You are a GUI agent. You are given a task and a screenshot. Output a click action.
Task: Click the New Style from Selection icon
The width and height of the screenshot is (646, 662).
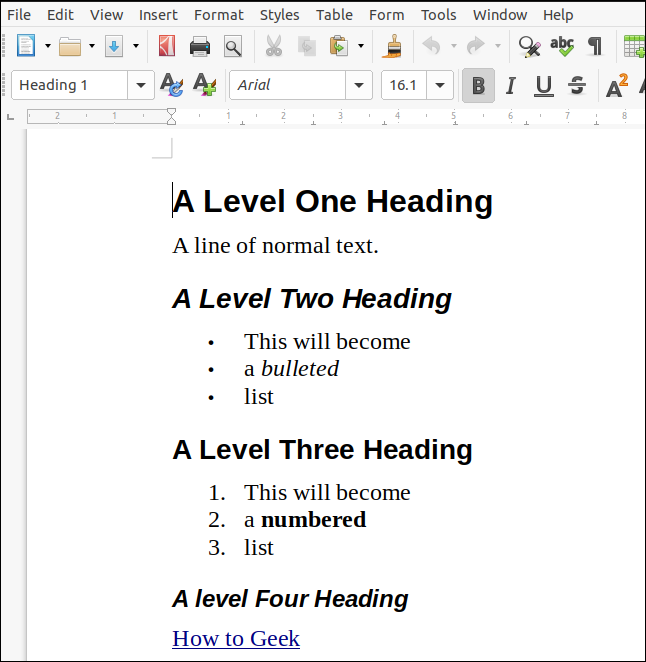tap(203, 86)
